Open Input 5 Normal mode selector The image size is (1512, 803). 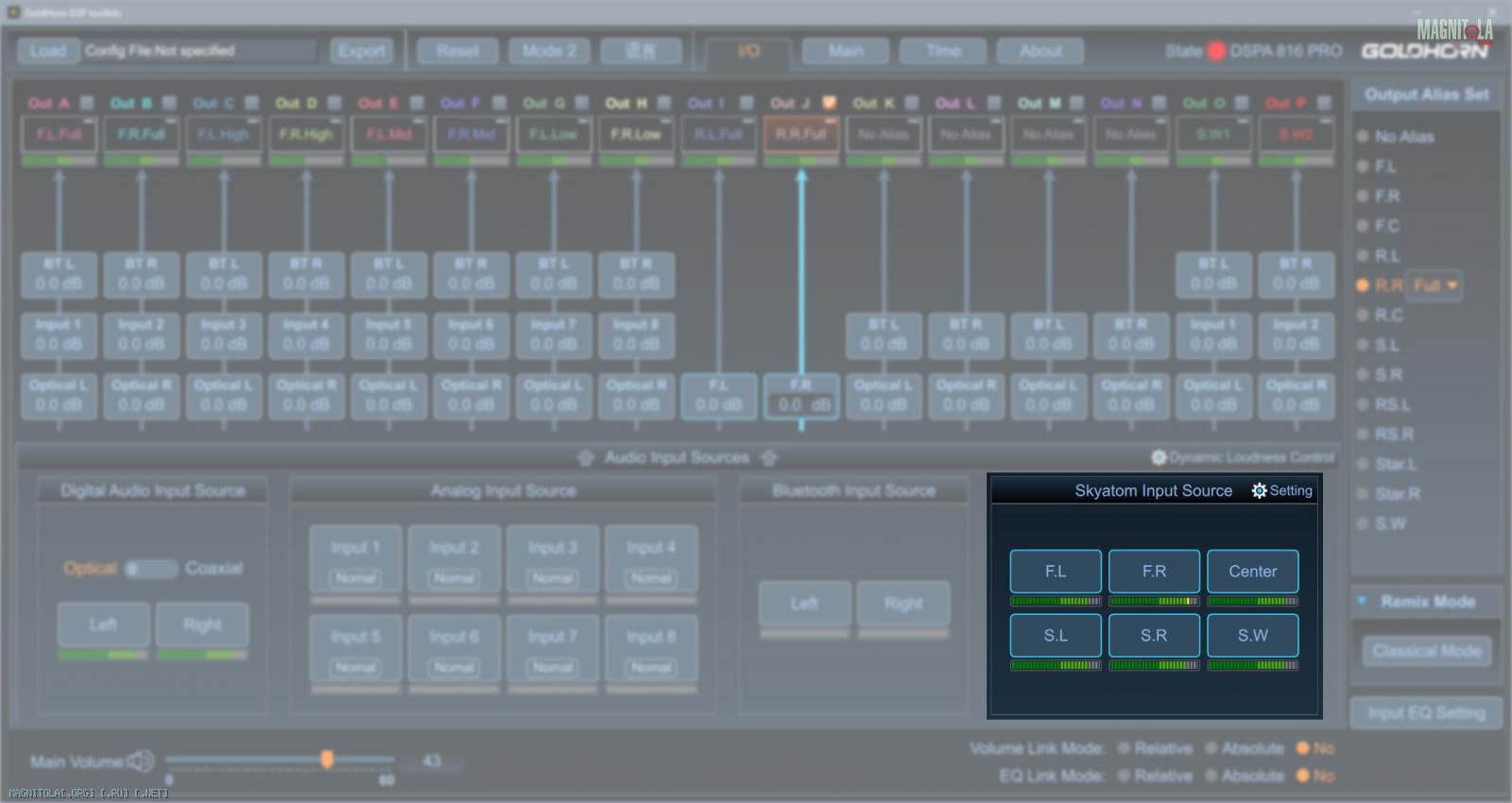[355, 667]
